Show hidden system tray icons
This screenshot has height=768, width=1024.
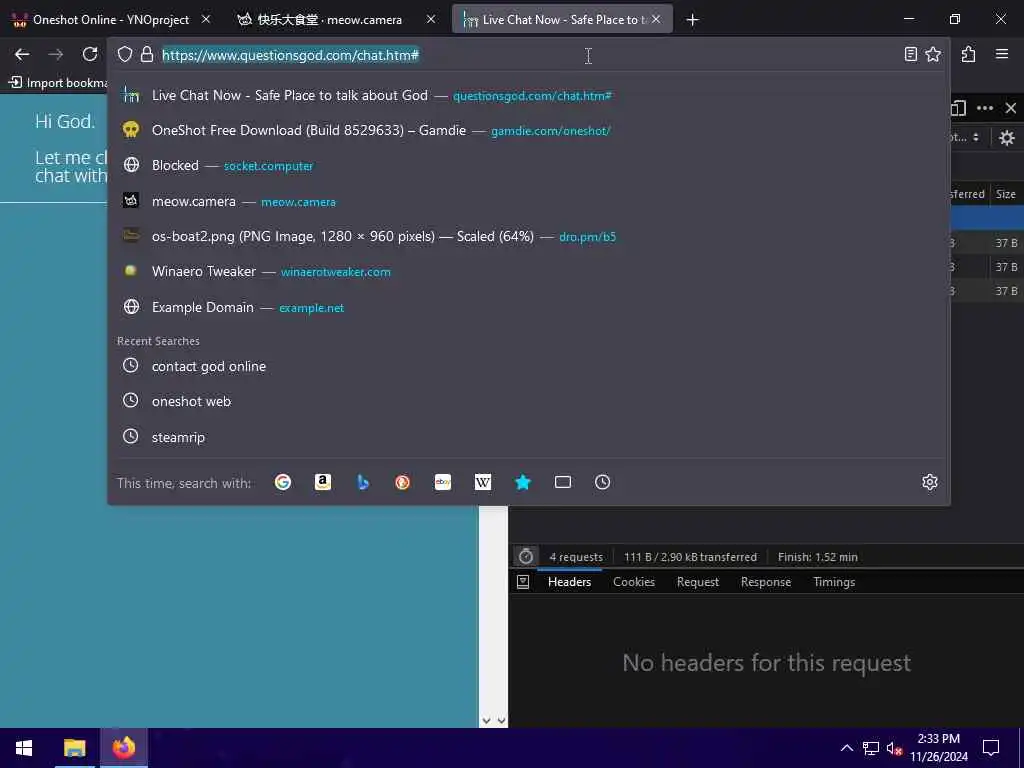(x=846, y=748)
